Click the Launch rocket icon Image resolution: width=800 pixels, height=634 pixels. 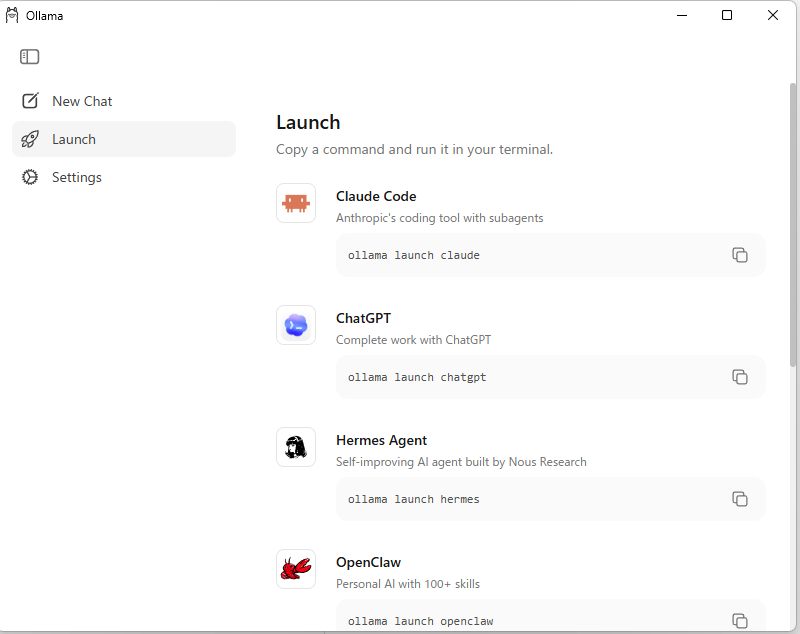click(30, 139)
